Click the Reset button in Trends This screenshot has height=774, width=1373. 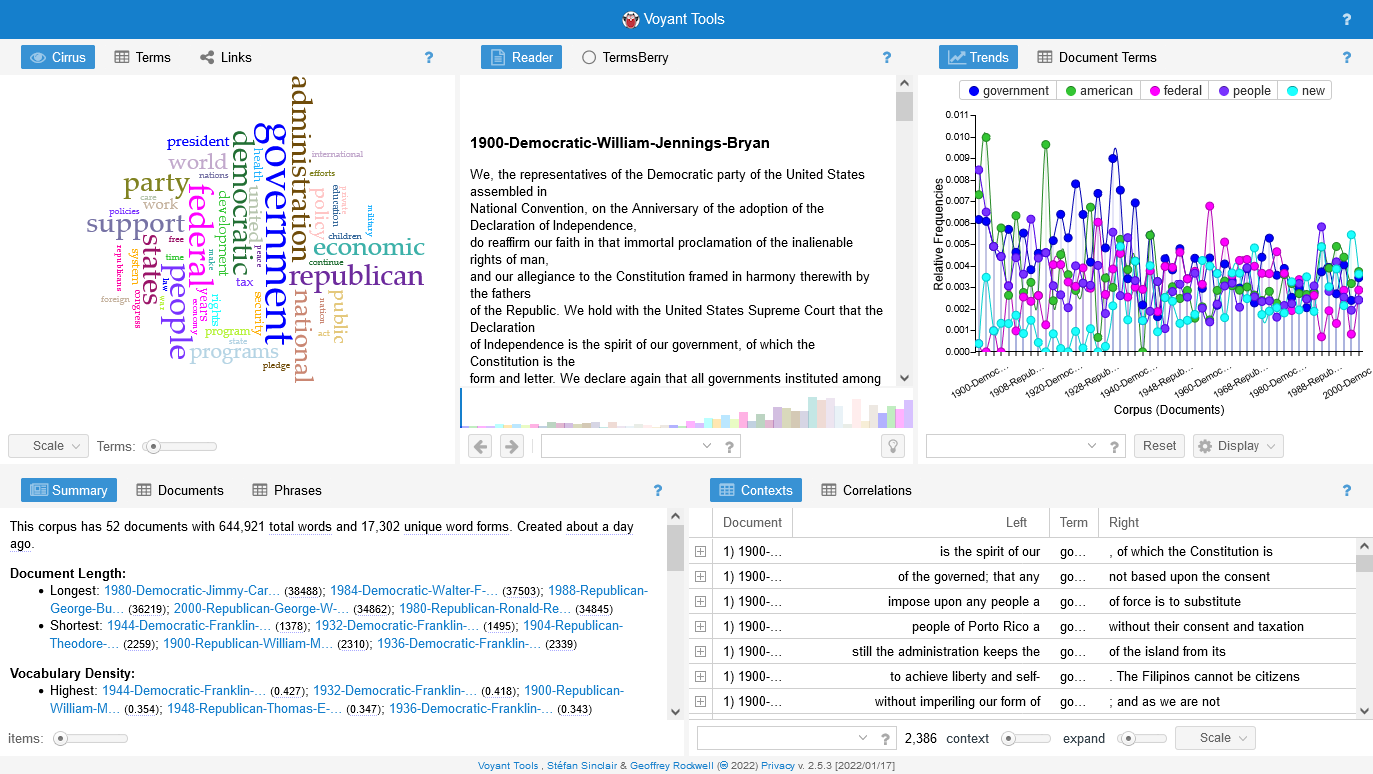pyautogui.click(x=1160, y=446)
